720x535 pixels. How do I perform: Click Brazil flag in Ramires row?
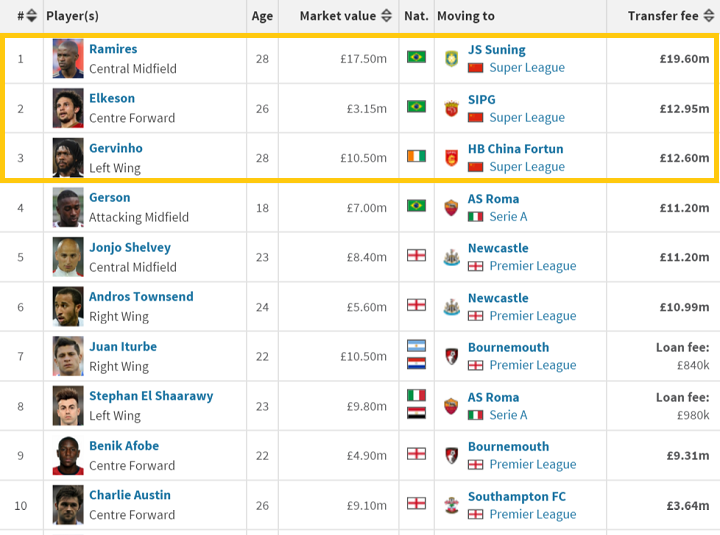click(x=416, y=57)
